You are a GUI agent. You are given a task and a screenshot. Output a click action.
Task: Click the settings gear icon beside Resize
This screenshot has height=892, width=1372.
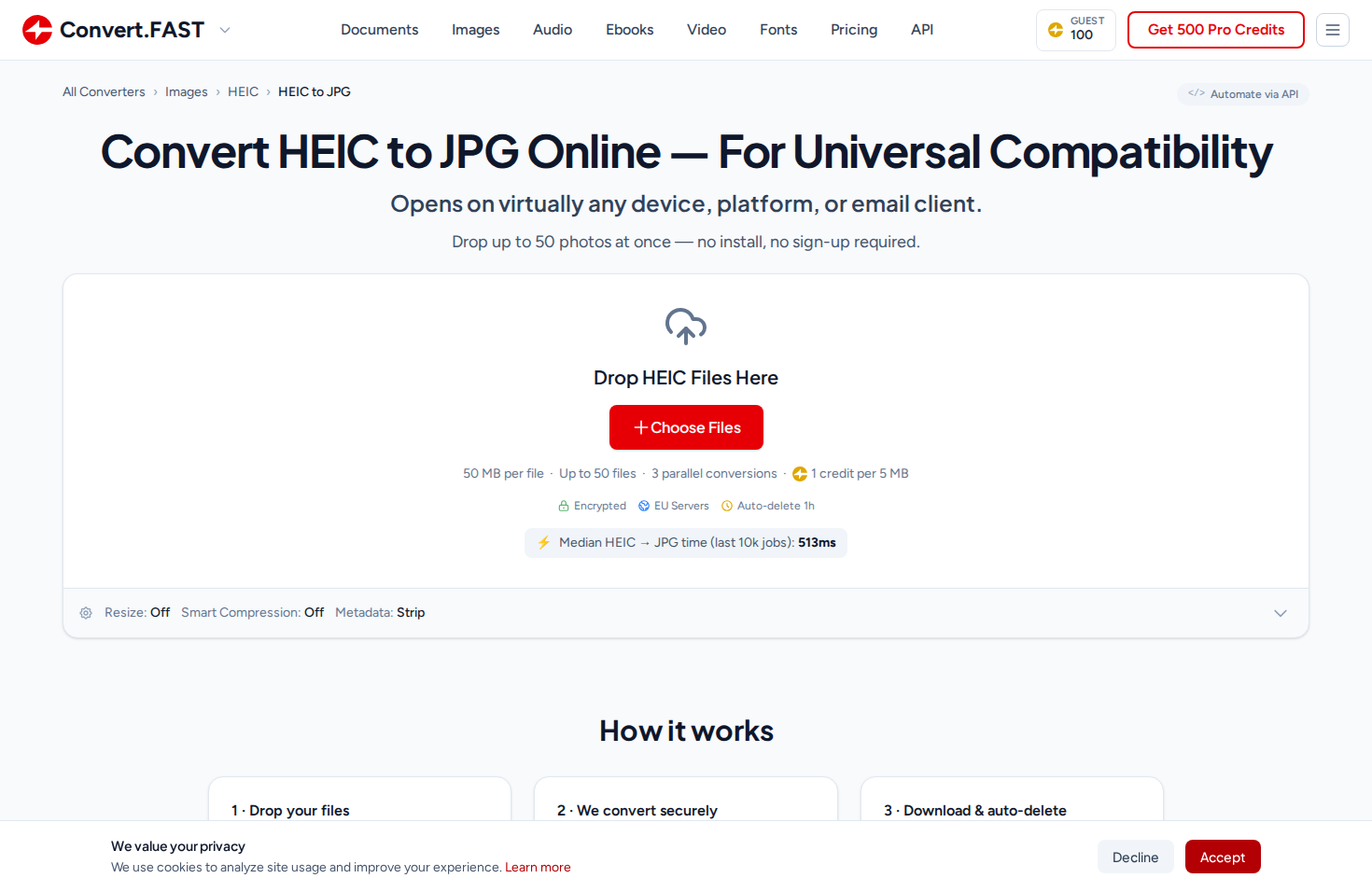tap(86, 613)
